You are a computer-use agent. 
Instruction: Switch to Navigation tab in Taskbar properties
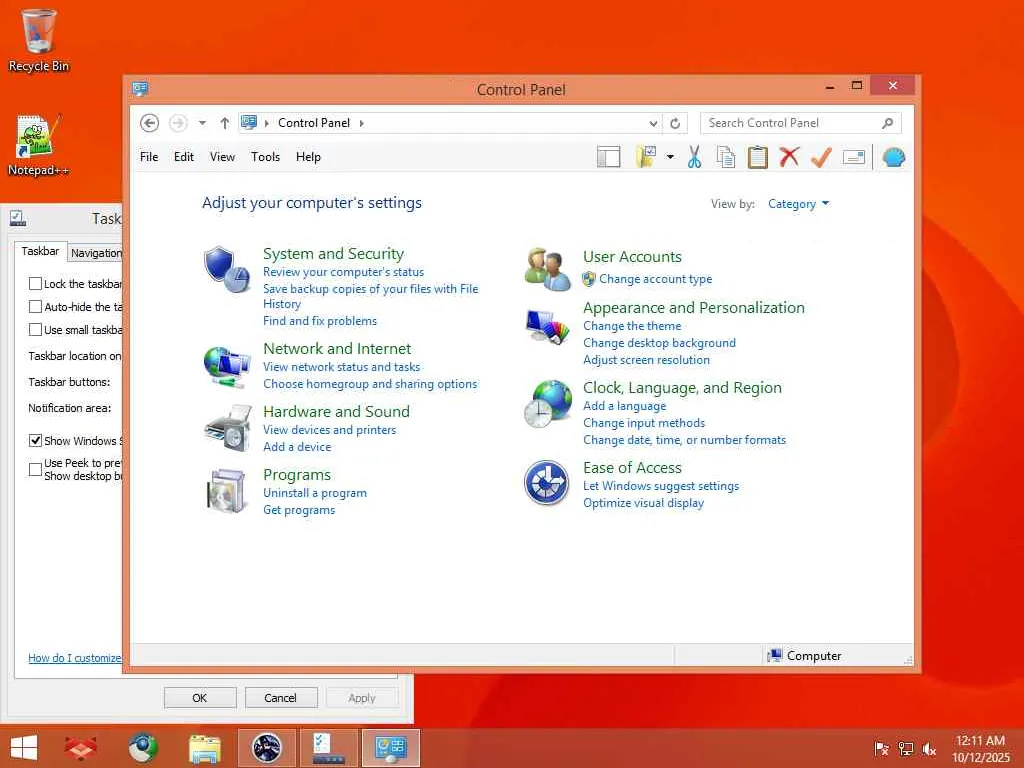click(95, 253)
